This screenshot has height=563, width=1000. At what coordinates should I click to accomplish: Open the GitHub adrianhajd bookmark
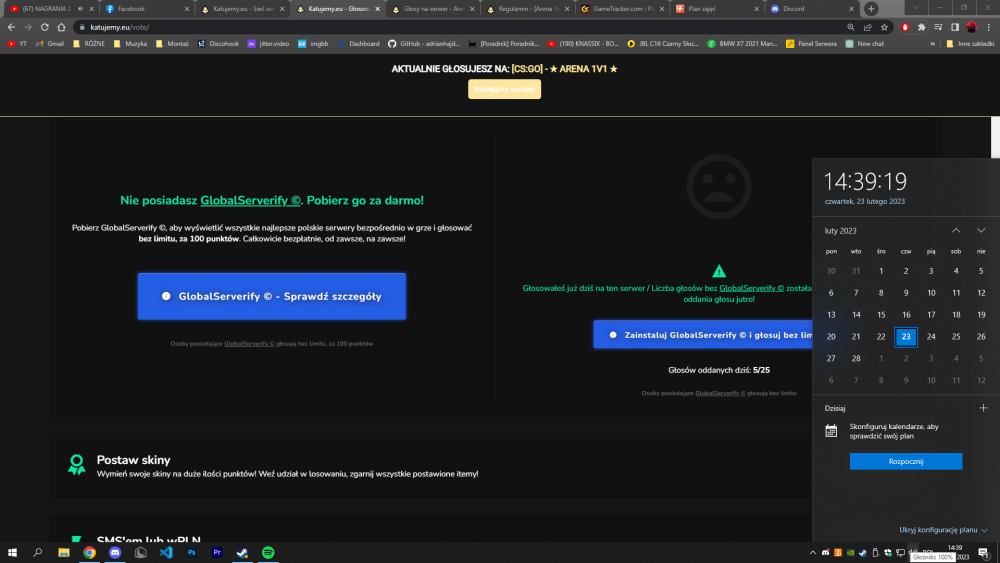(423, 44)
